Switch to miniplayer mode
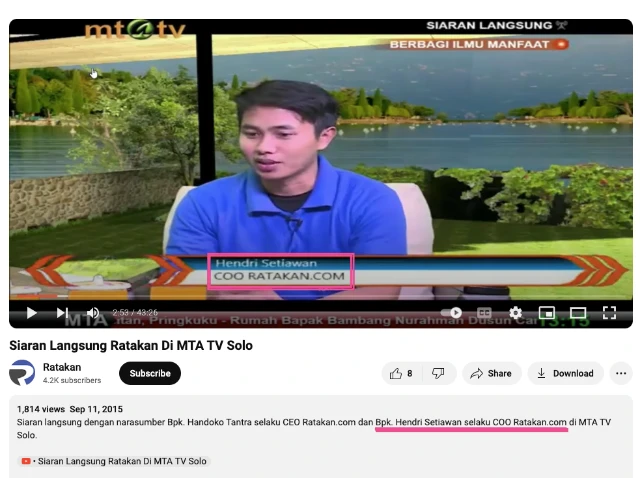640x478 pixels. pos(547,313)
